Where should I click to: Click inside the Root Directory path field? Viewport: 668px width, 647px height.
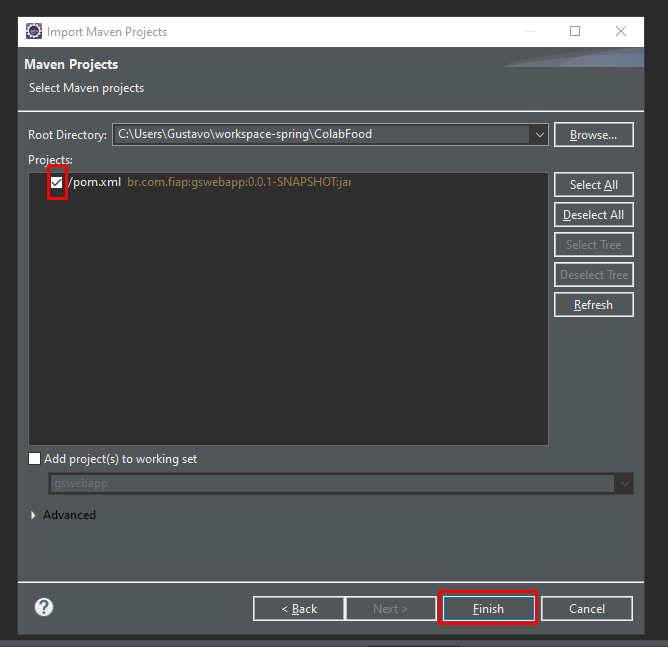[x=322, y=135]
